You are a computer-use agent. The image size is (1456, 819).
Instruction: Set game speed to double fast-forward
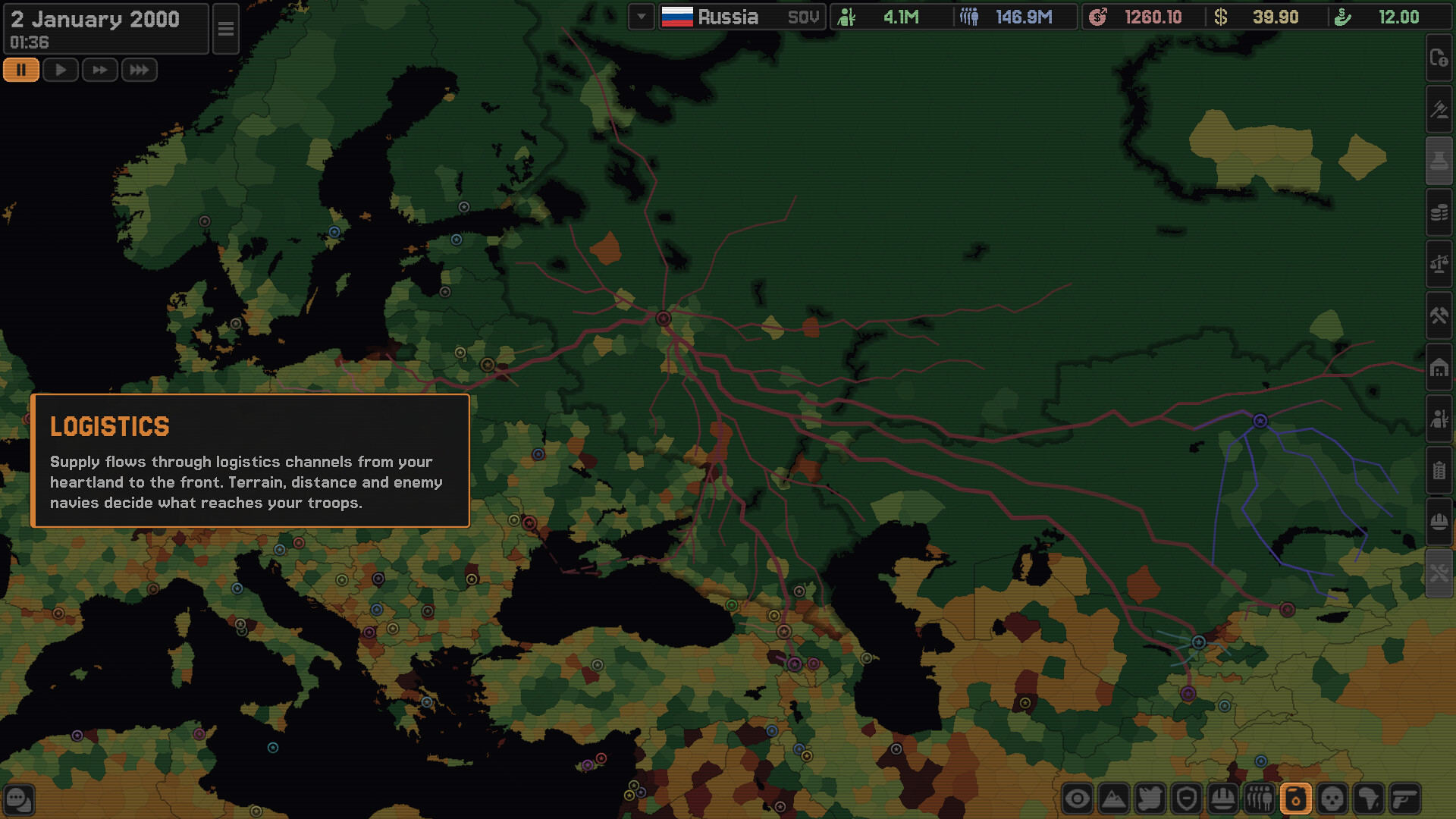tap(100, 70)
